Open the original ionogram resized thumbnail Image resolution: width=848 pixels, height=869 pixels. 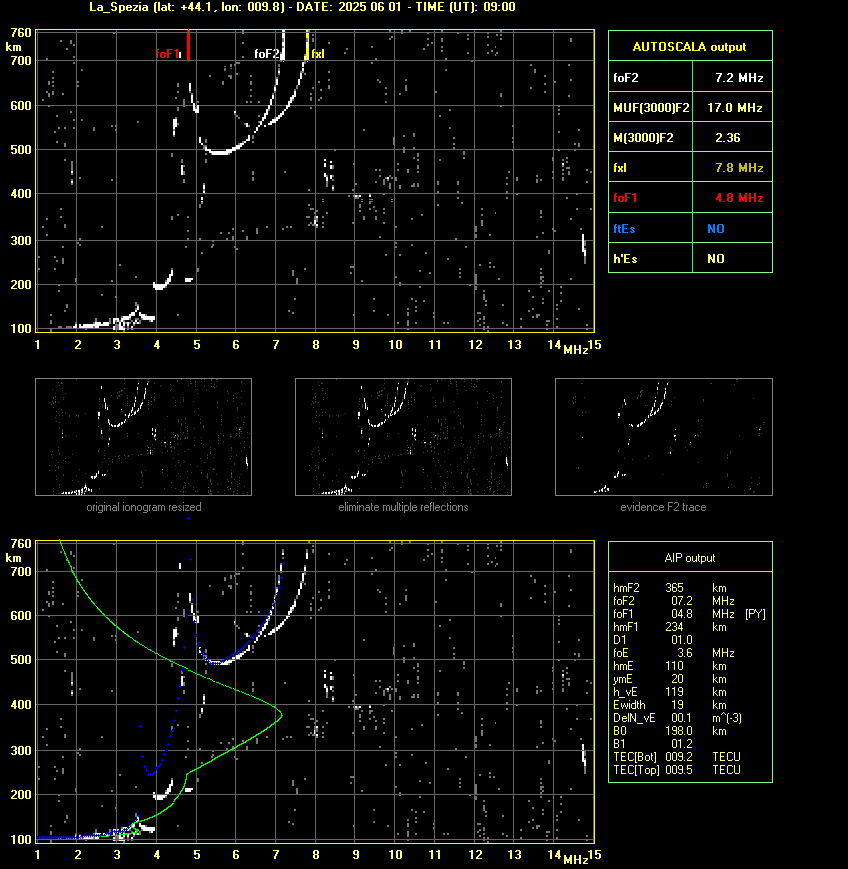coord(144,437)
